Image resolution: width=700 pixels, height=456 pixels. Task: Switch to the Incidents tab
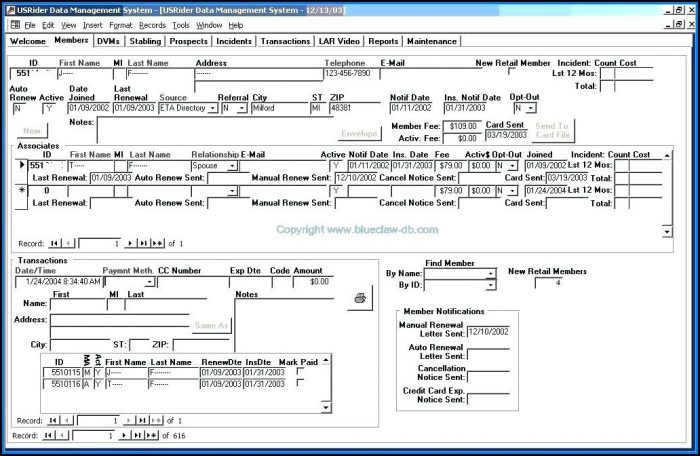(x=234, y=41)
